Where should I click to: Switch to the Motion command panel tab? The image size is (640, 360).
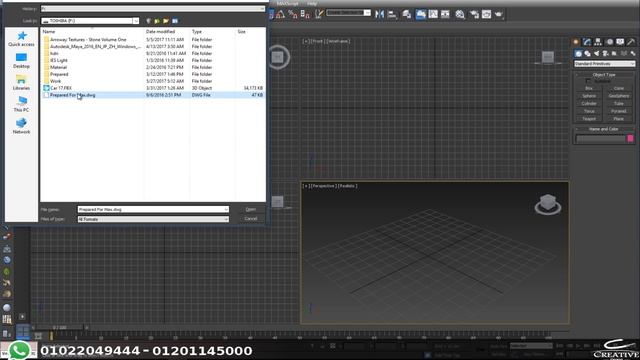pyautogui.click(x=609, y=42)
